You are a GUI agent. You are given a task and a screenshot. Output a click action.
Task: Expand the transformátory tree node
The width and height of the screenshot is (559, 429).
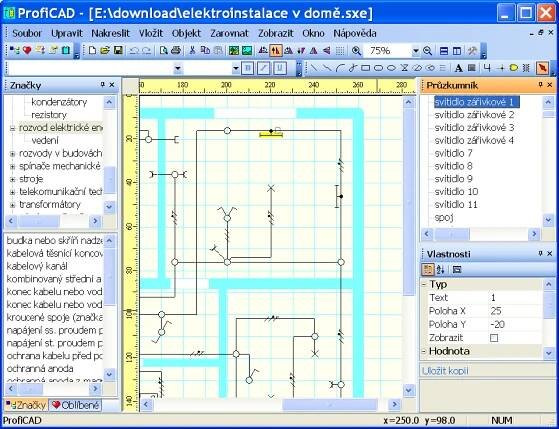[12, 205]
